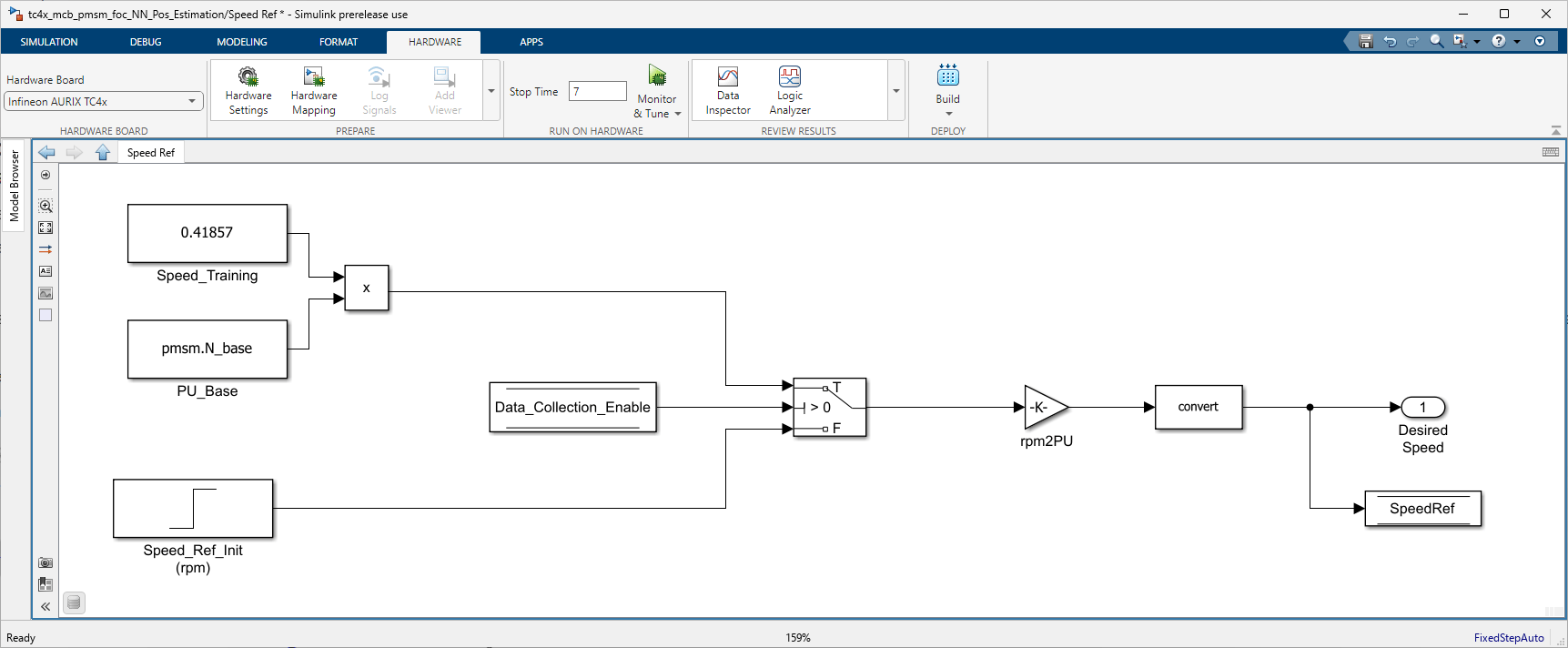Collapse the palette with double chevron
1568x648 pixels.
(46, 606)
